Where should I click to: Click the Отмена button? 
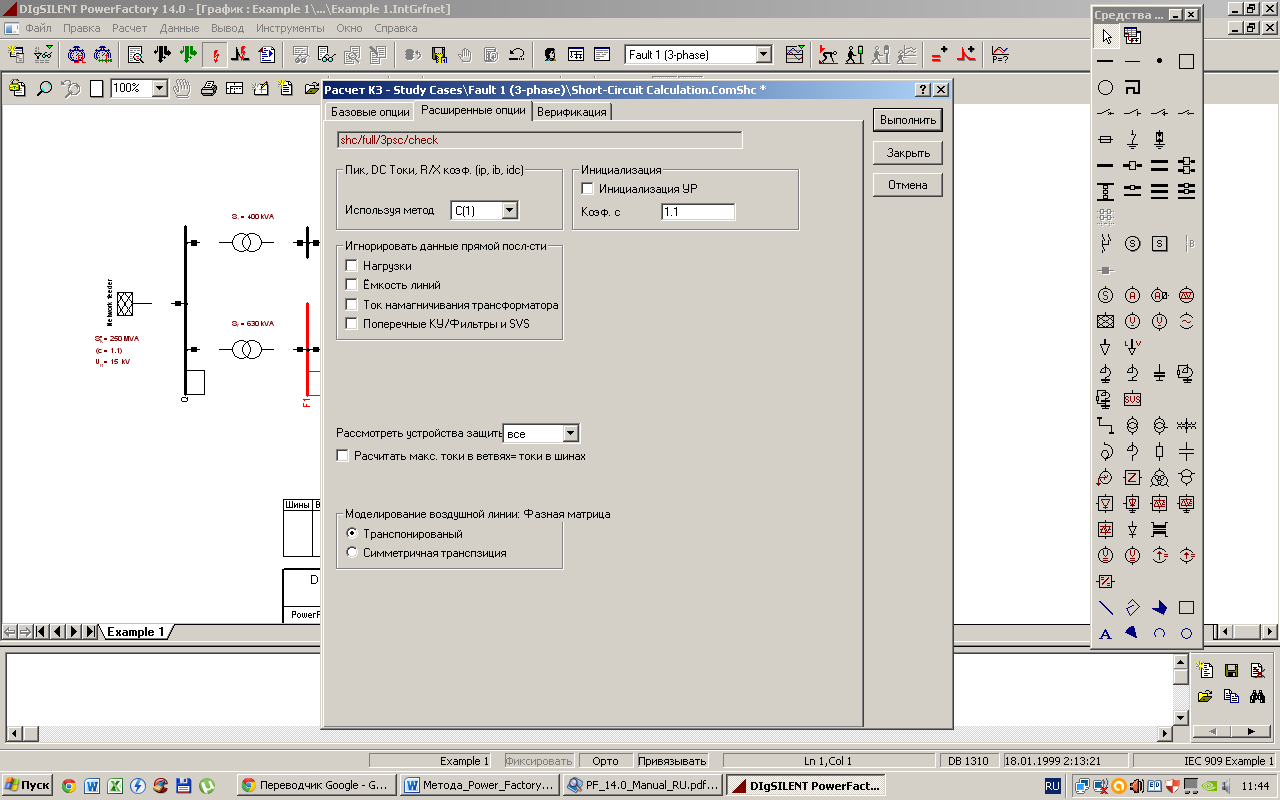tap(908, 185)
